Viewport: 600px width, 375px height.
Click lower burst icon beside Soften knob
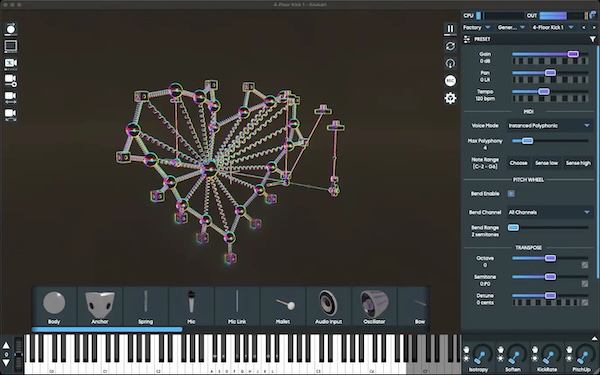(501, 359)
